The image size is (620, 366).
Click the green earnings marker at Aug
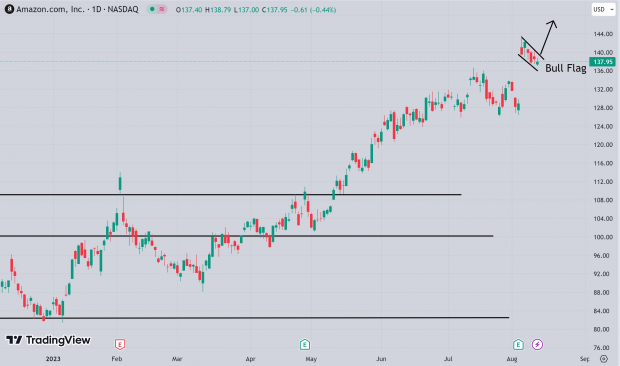pos(518,344)
